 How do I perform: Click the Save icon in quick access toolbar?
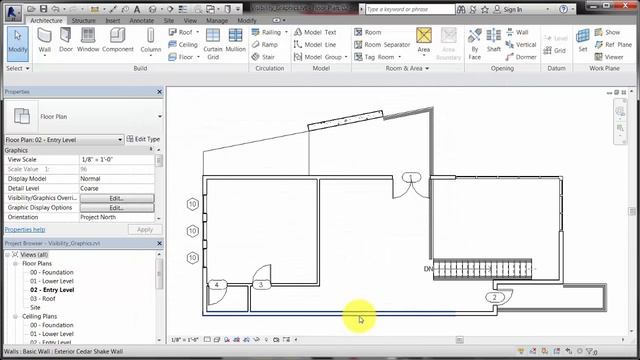[43, 9]
